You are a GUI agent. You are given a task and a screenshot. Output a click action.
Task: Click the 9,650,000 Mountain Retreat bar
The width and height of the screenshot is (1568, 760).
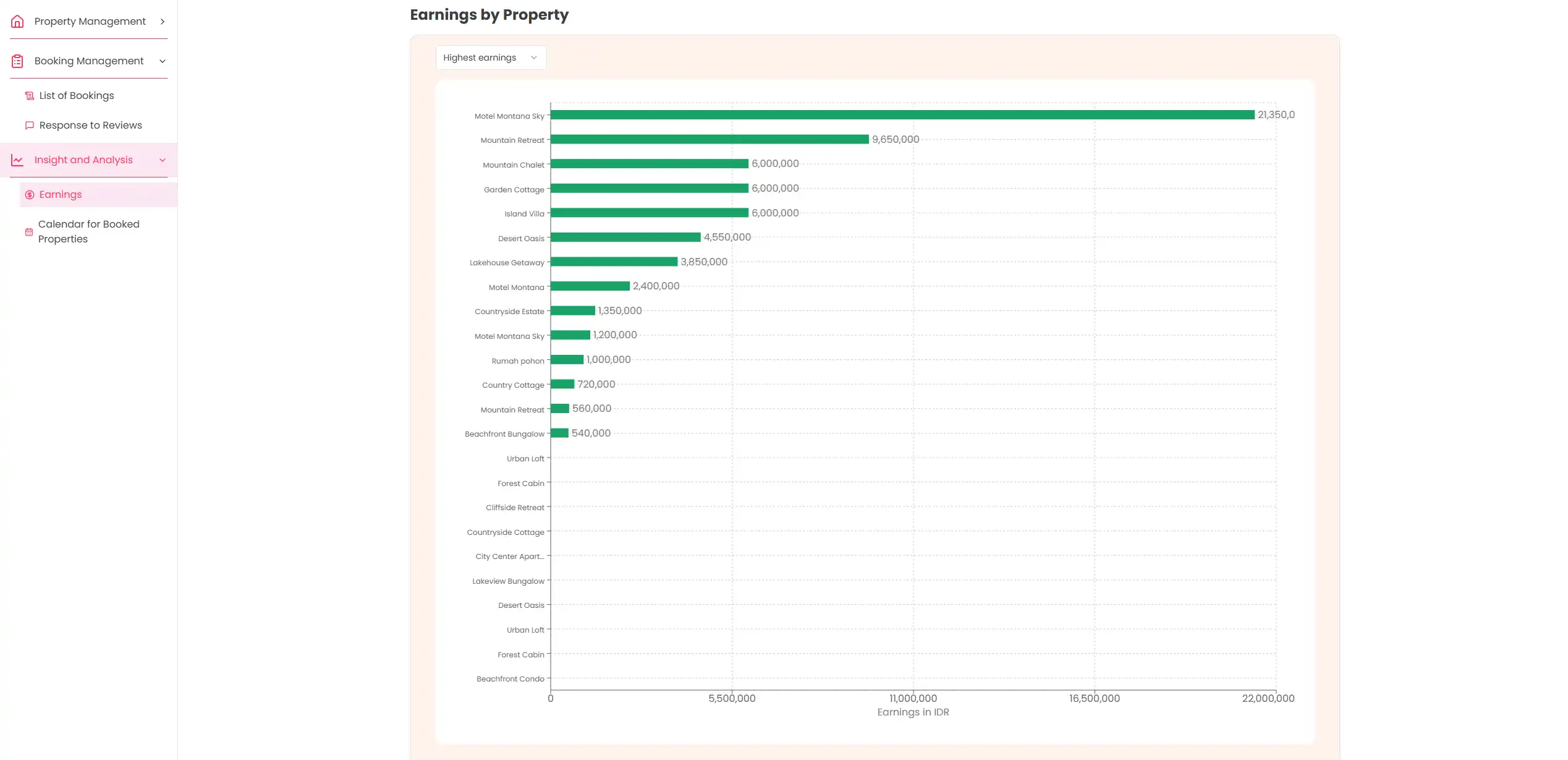710,140
